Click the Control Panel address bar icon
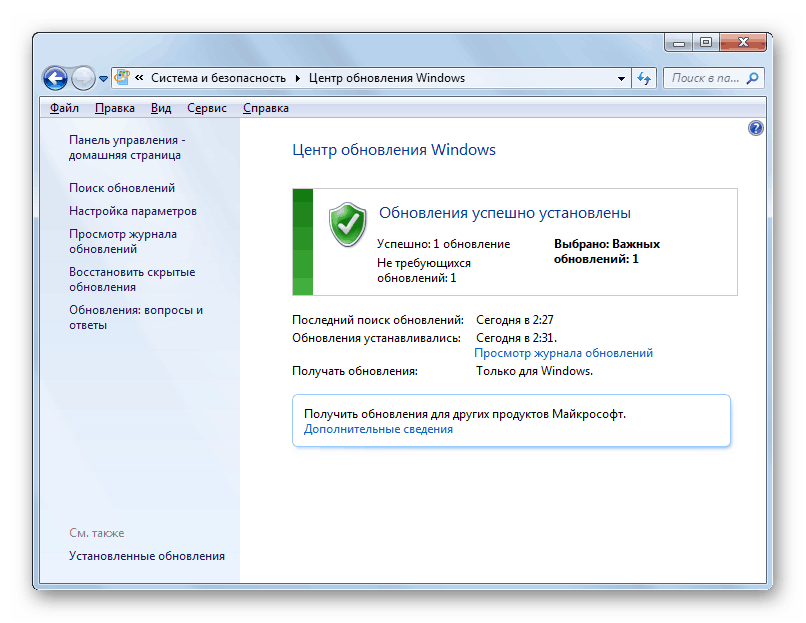This screenshot has height=623, width=806. pyautogui.click(x=122, y=78)
